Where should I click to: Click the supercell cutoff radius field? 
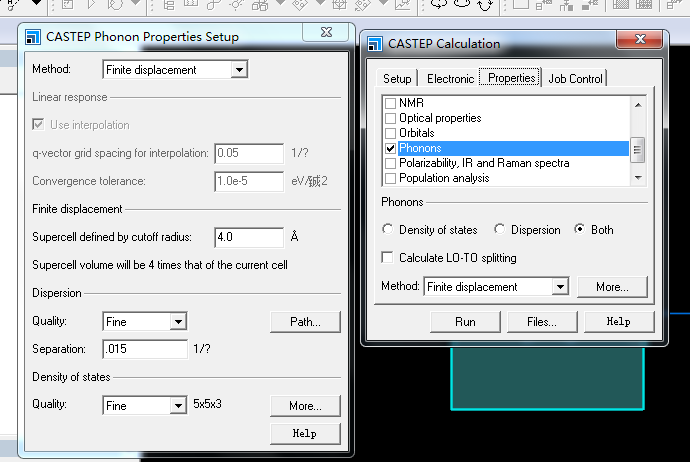click(x=249, y=237)
